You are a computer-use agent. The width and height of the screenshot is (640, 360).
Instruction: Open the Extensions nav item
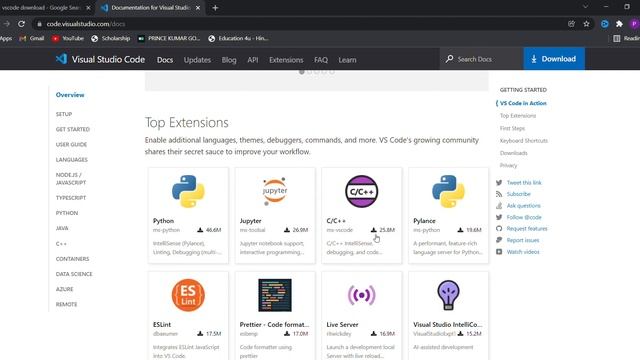(286, 60)
